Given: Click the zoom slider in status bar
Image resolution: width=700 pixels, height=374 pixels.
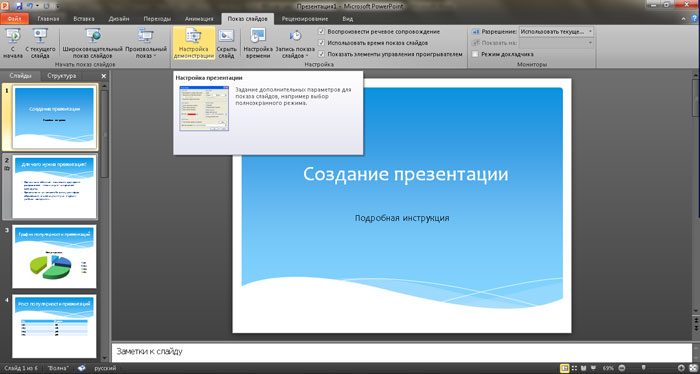Looking at the screenshot, I should (x=643, y=368).
